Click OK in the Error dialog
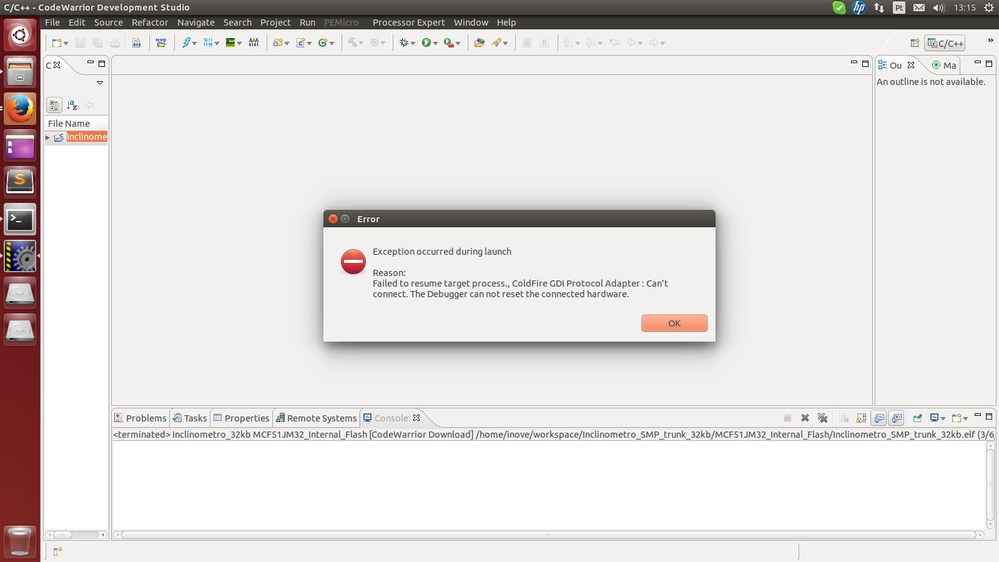The image size is (999, 562). [674, 323]
